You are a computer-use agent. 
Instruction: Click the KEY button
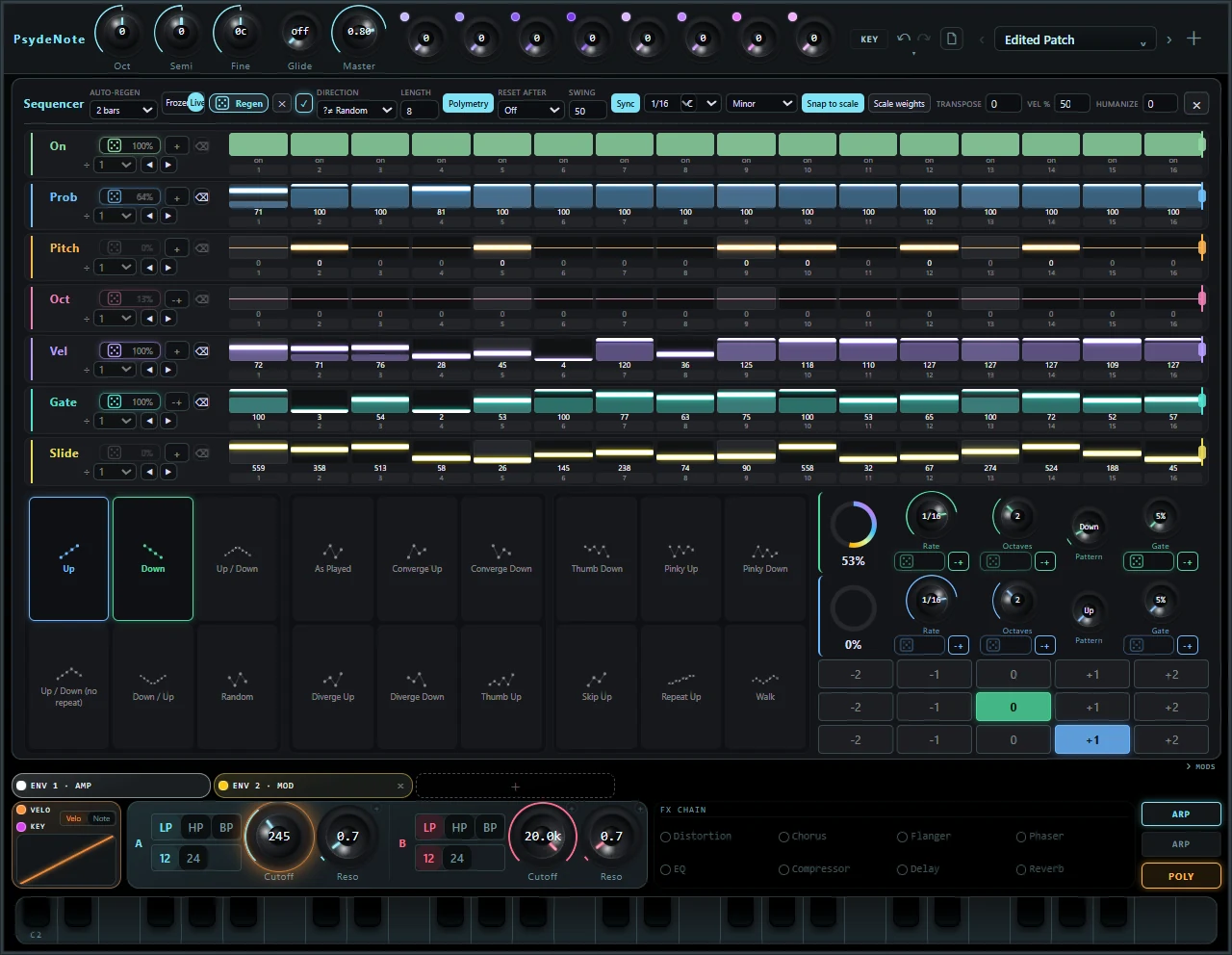[869, 39]
